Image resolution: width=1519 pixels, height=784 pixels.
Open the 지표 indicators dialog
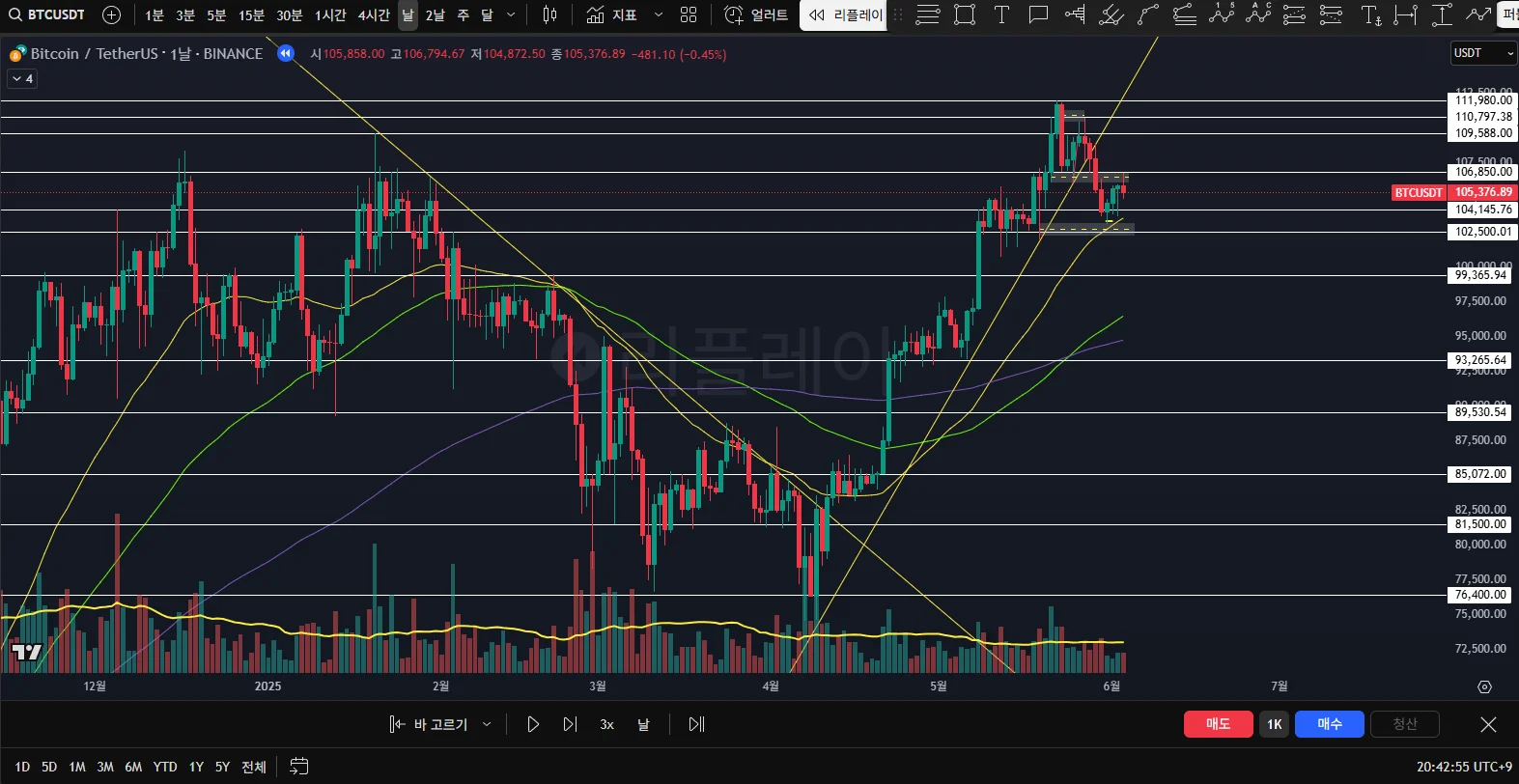pyautogui.click(x=612, y=14)
